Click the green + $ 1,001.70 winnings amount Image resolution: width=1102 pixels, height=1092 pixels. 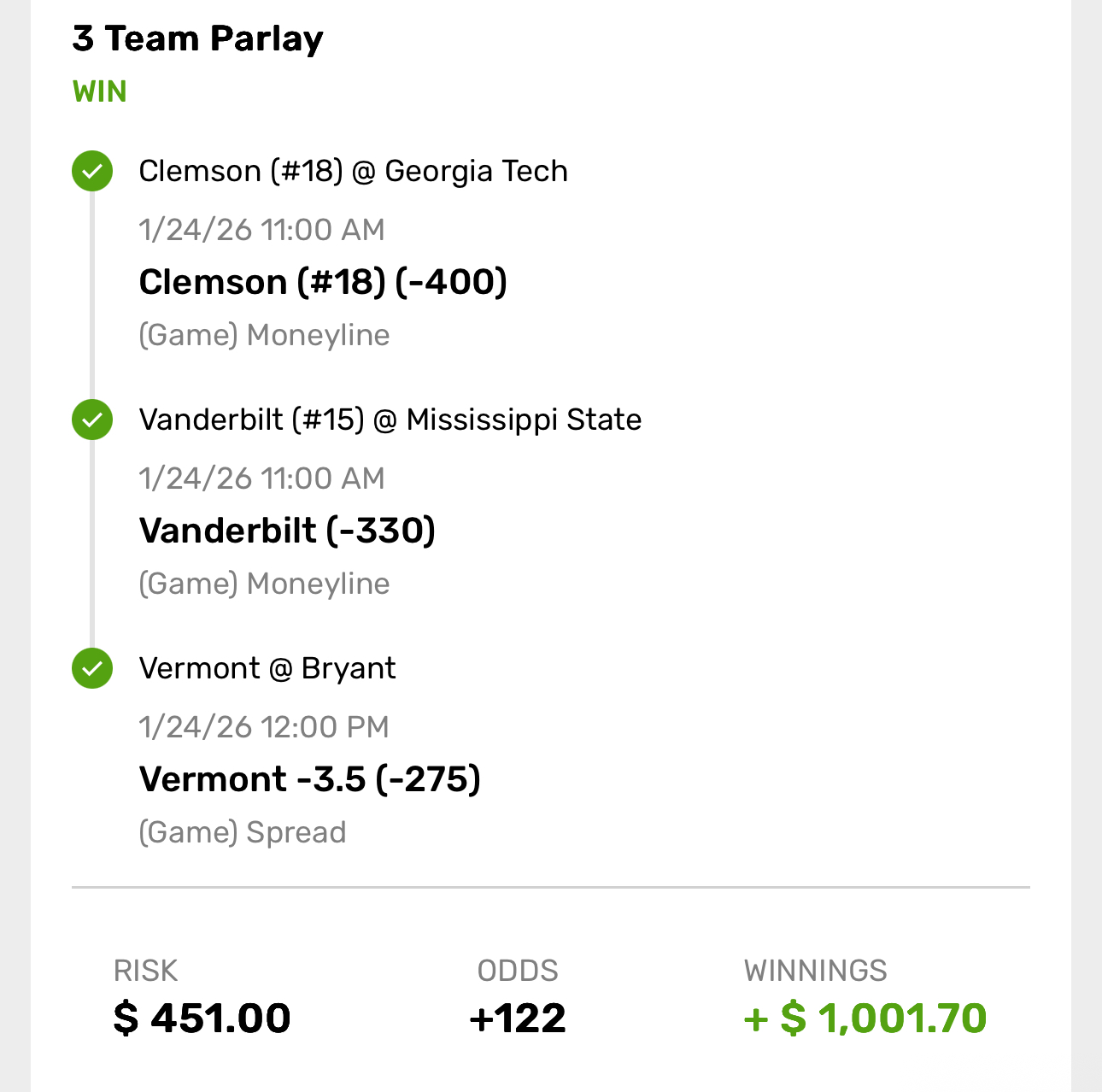click(x=865, y=1018)
